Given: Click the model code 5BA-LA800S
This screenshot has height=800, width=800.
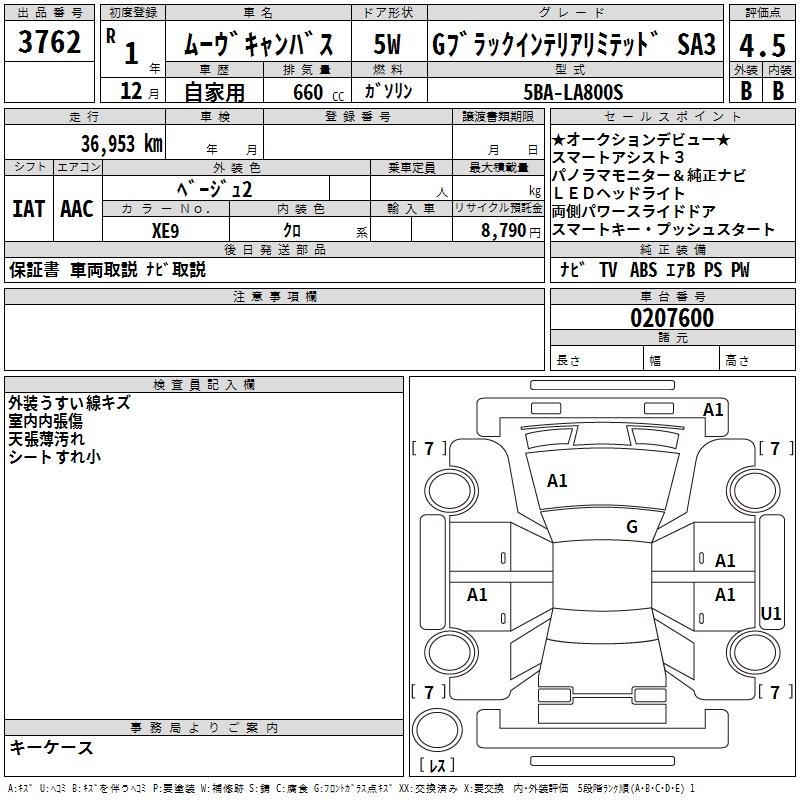Looking at the screenshot, I should click(x=573, y=92).
